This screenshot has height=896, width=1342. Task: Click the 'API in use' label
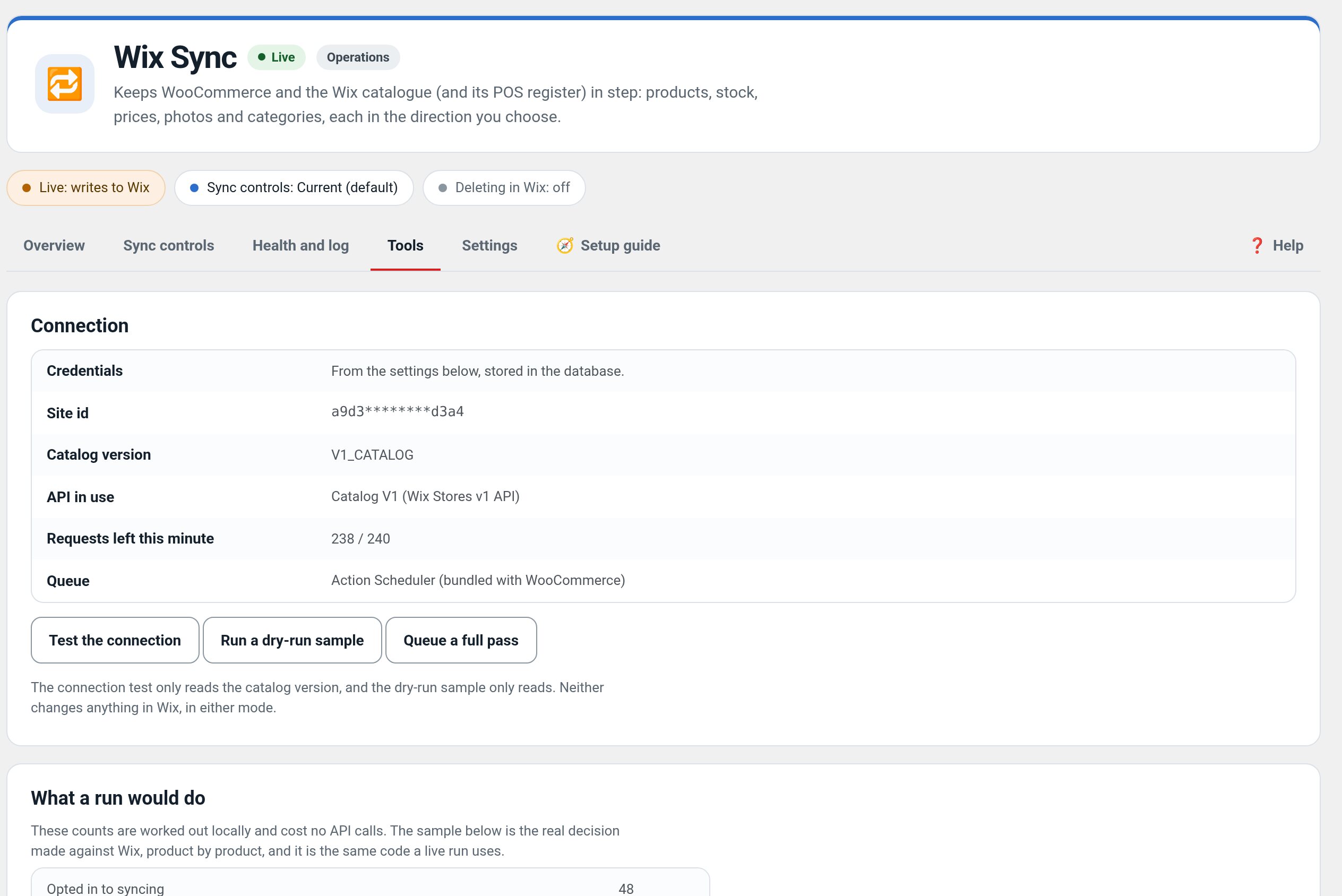click(81, 497)
